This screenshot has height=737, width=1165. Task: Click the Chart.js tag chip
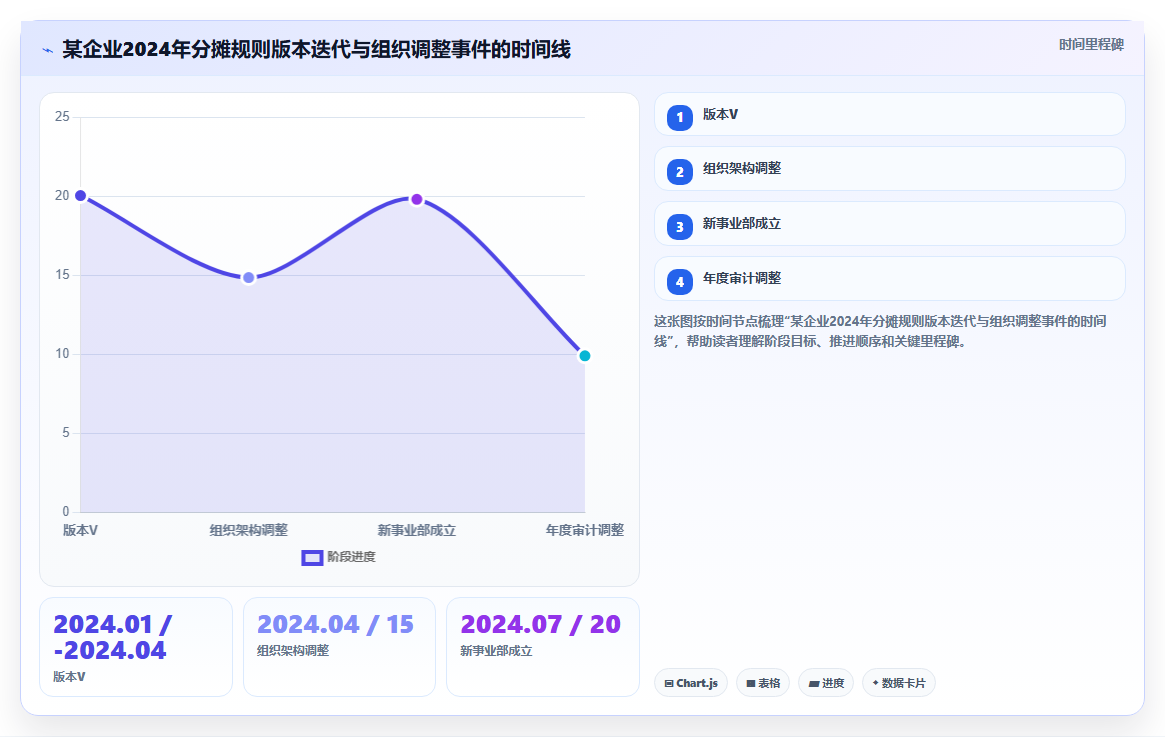[x=691, y=683]
